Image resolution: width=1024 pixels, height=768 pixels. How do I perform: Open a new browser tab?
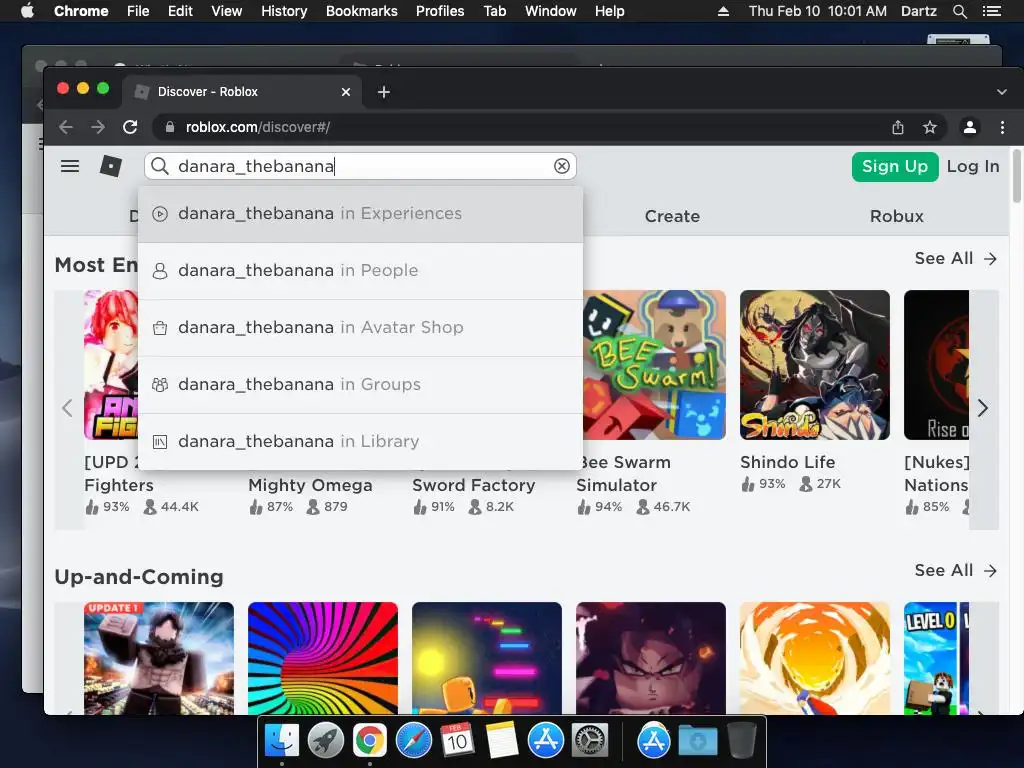pos(384,92)
